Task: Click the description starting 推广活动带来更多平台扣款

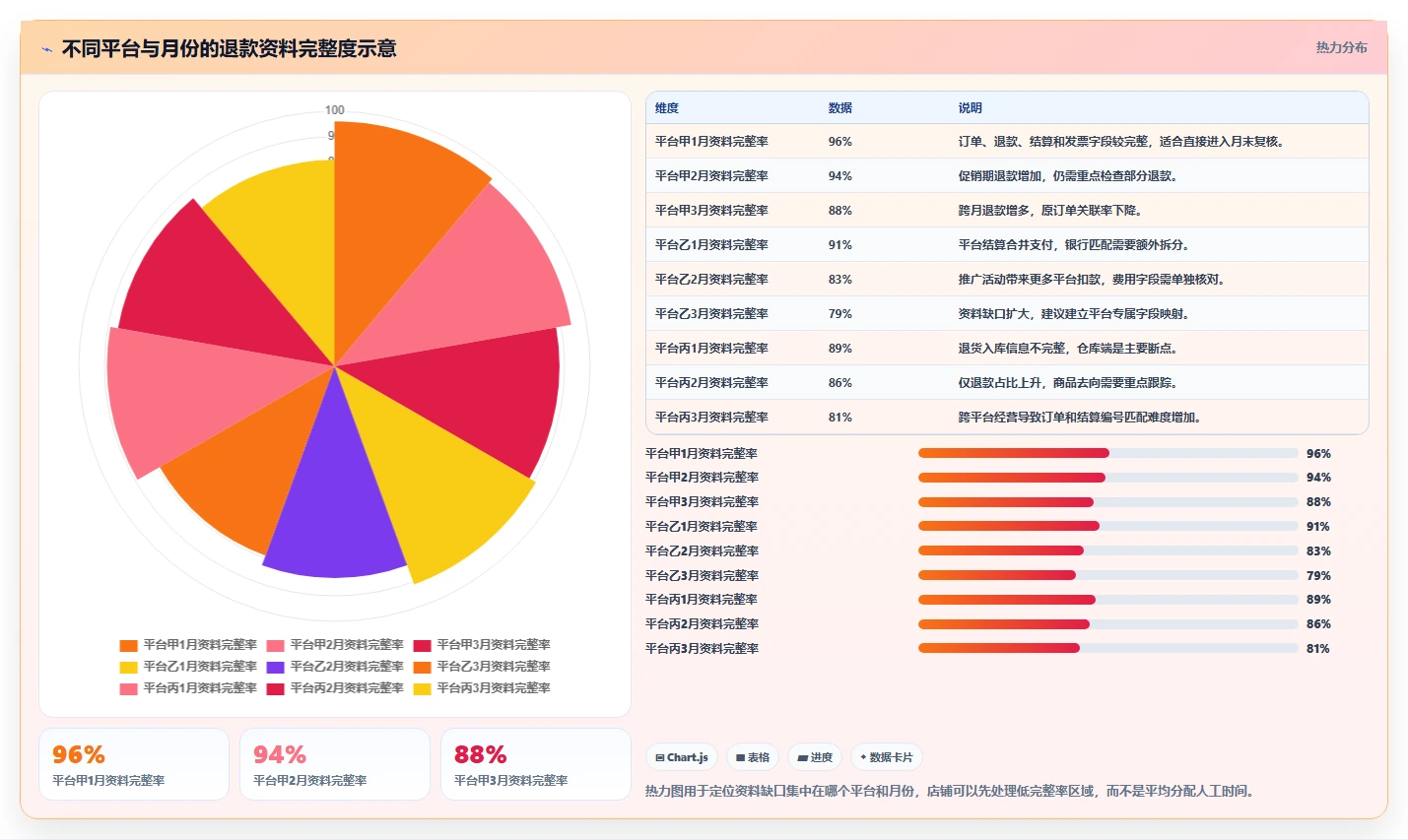Action: [1092, 280]
